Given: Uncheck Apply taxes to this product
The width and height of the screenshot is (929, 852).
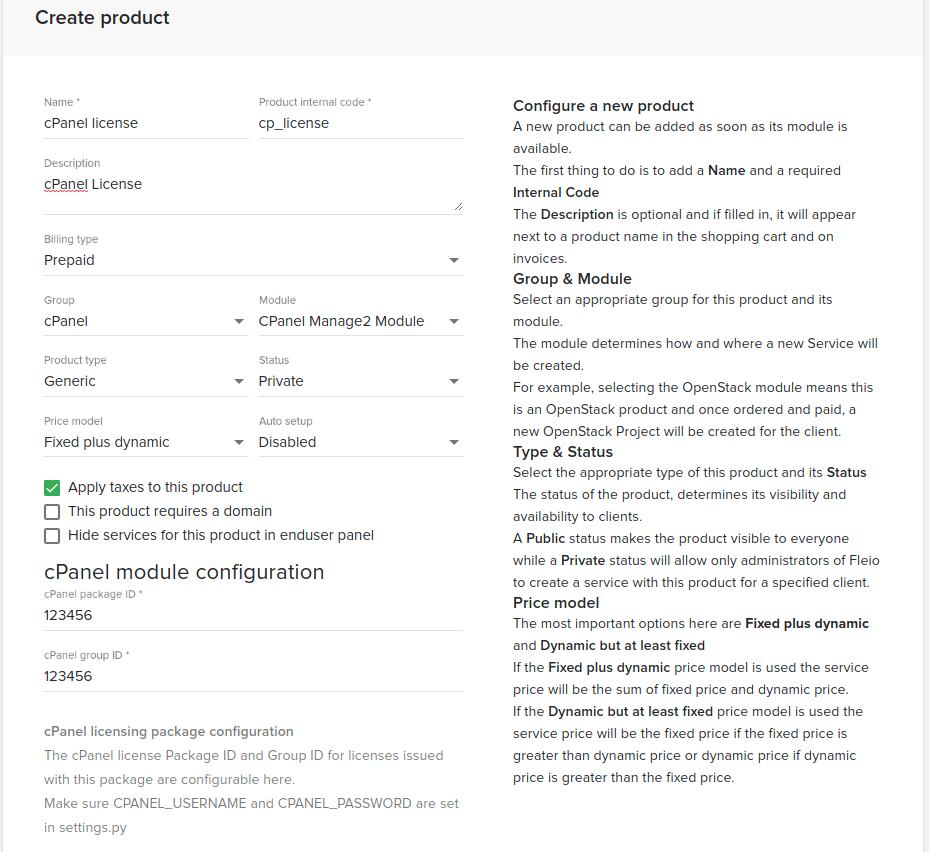Looking at the screenshot, I should tap(50, 487).
